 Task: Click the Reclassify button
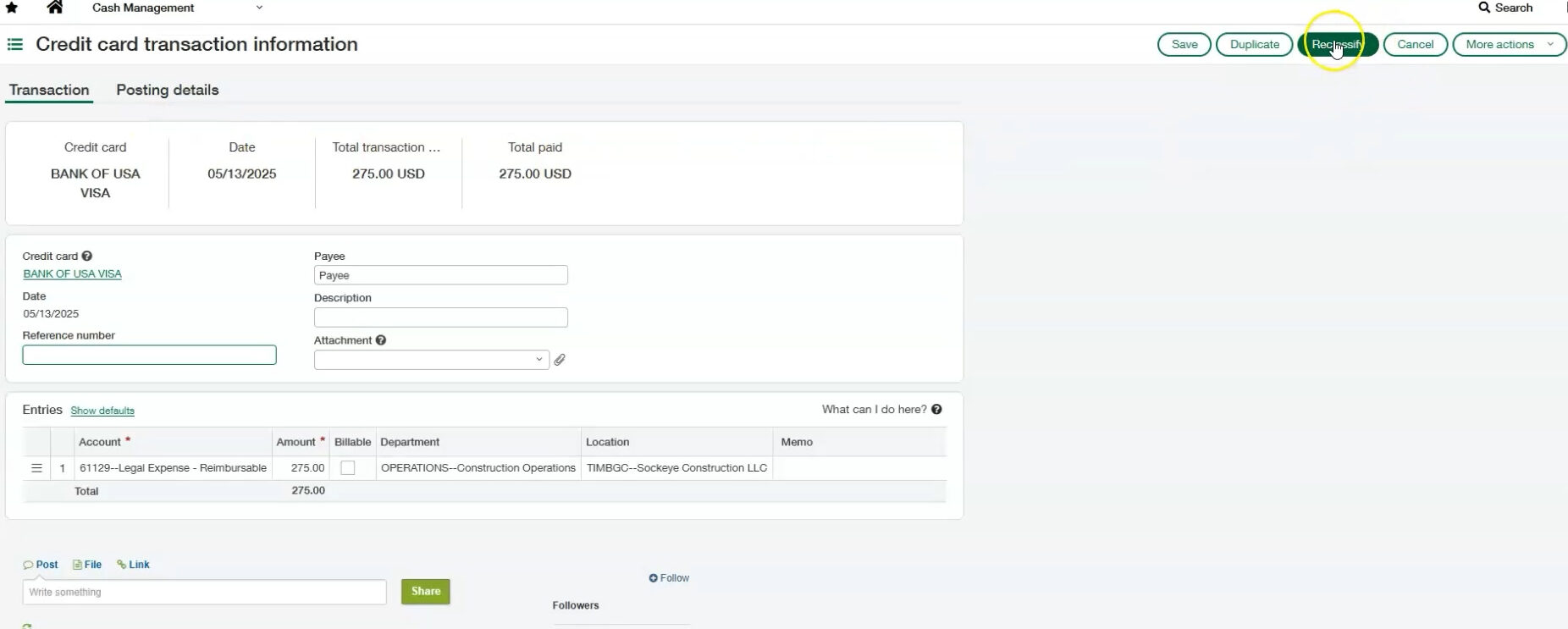pyautogui.click(x=1338, y=44)
